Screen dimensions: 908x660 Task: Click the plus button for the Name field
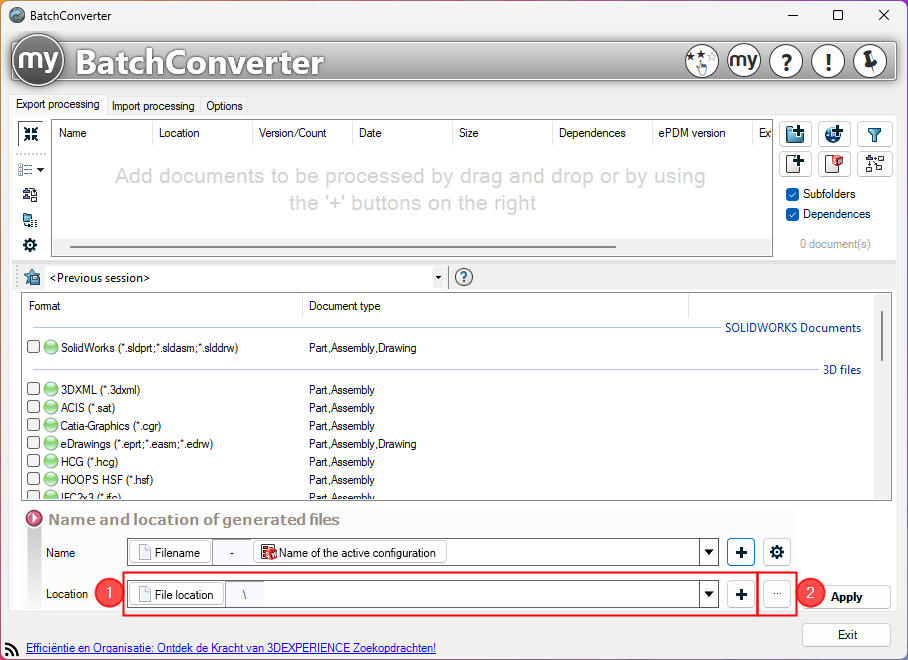[x=741, y=552]
